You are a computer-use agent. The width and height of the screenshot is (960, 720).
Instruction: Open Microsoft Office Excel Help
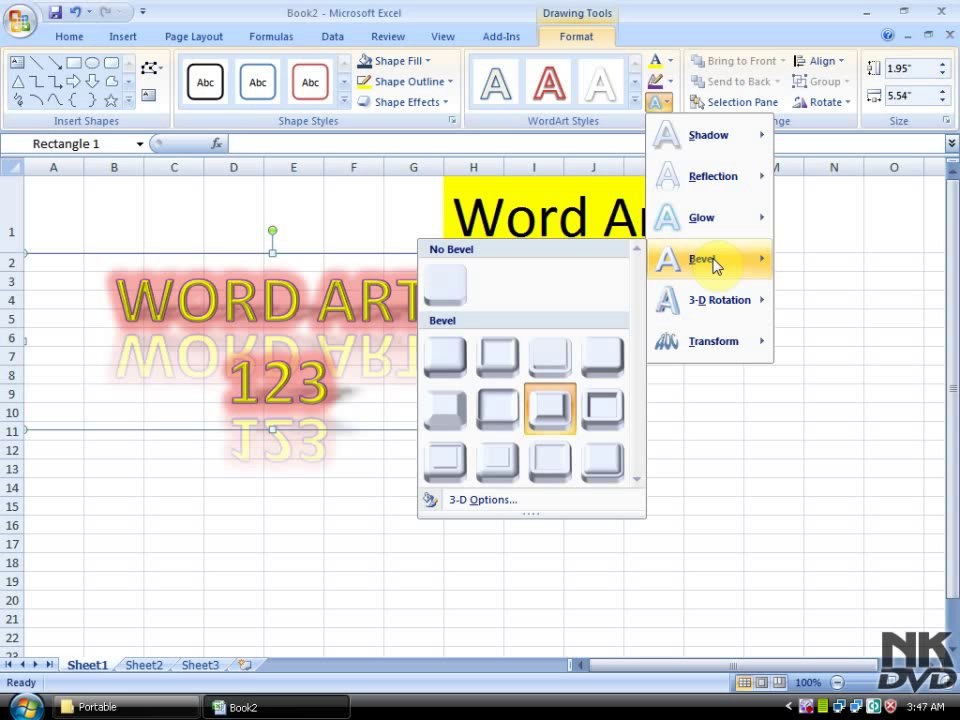pos(887,35)
